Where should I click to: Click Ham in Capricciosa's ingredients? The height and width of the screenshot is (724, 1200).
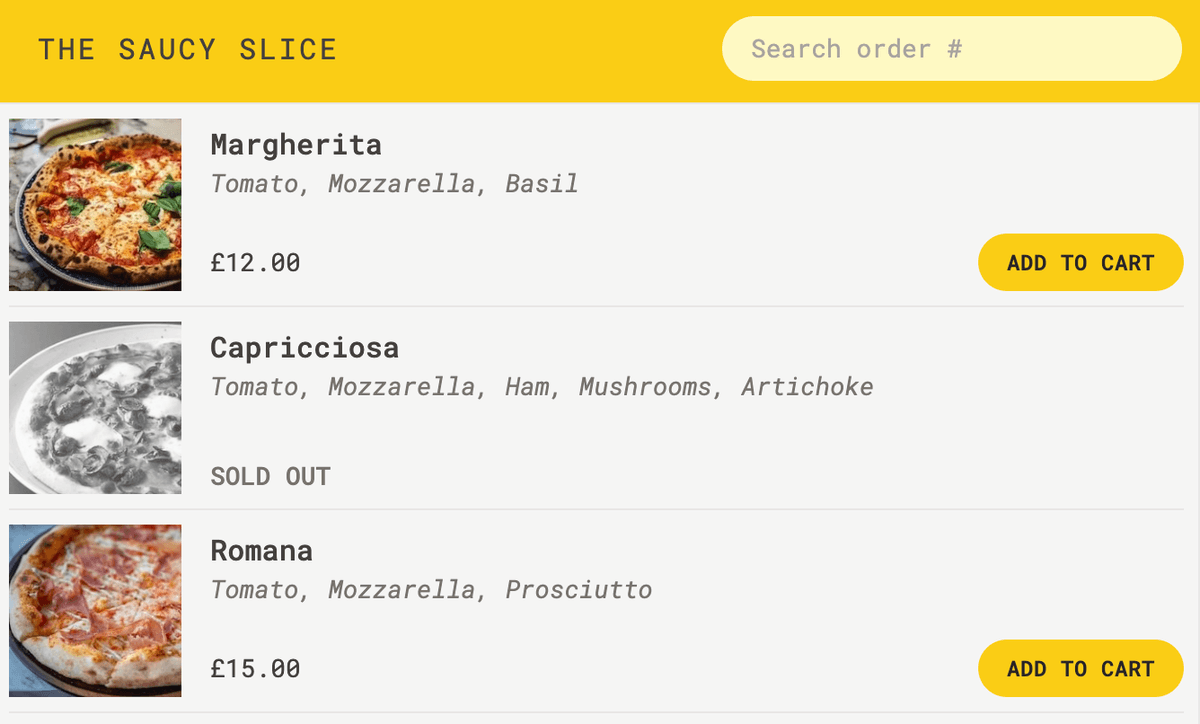[x=527, y=387]
